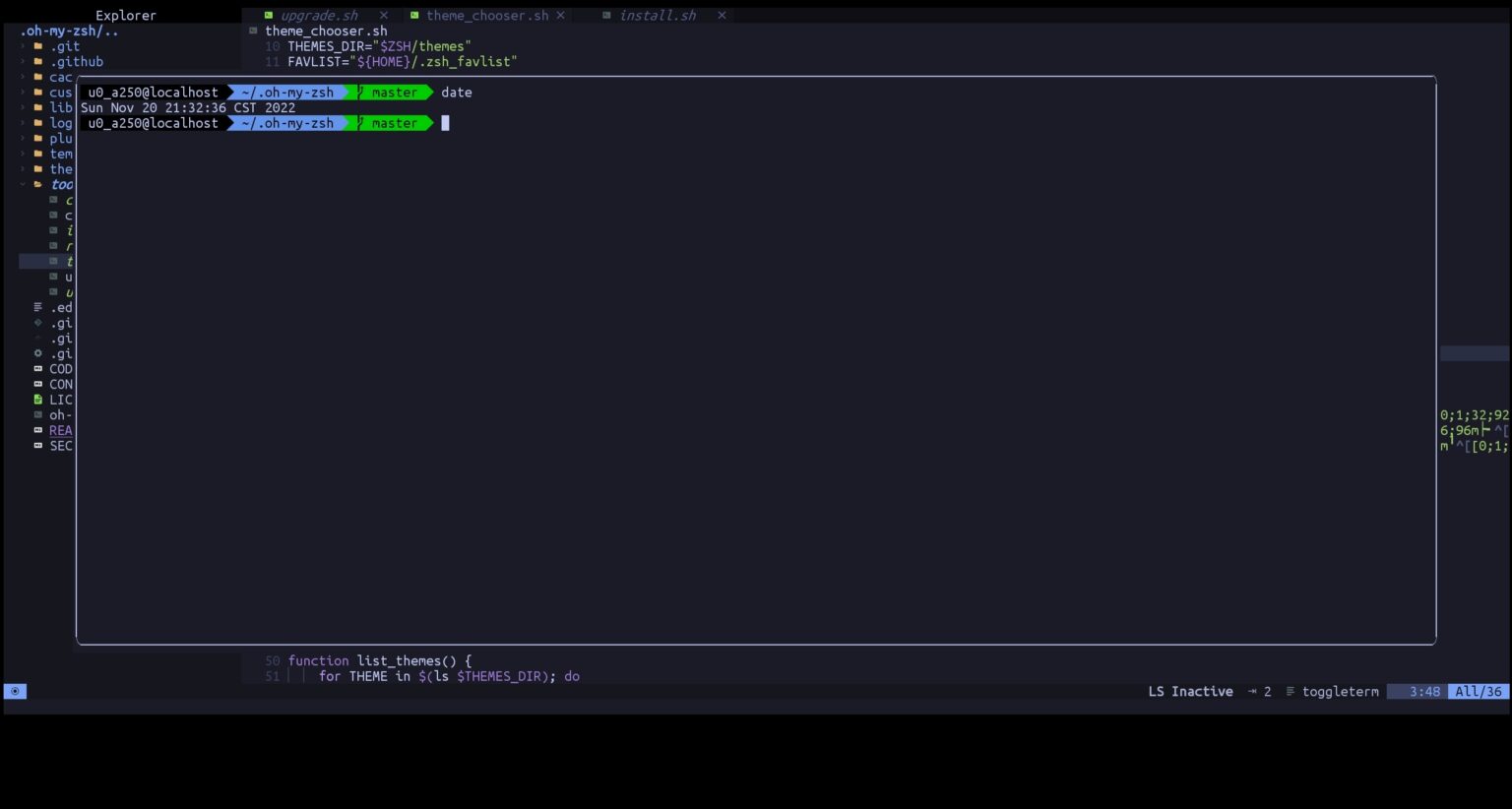1512x809 pixels.
Task: Select the .editorconfig file icon in Explorer
Action: pos(35,307)
